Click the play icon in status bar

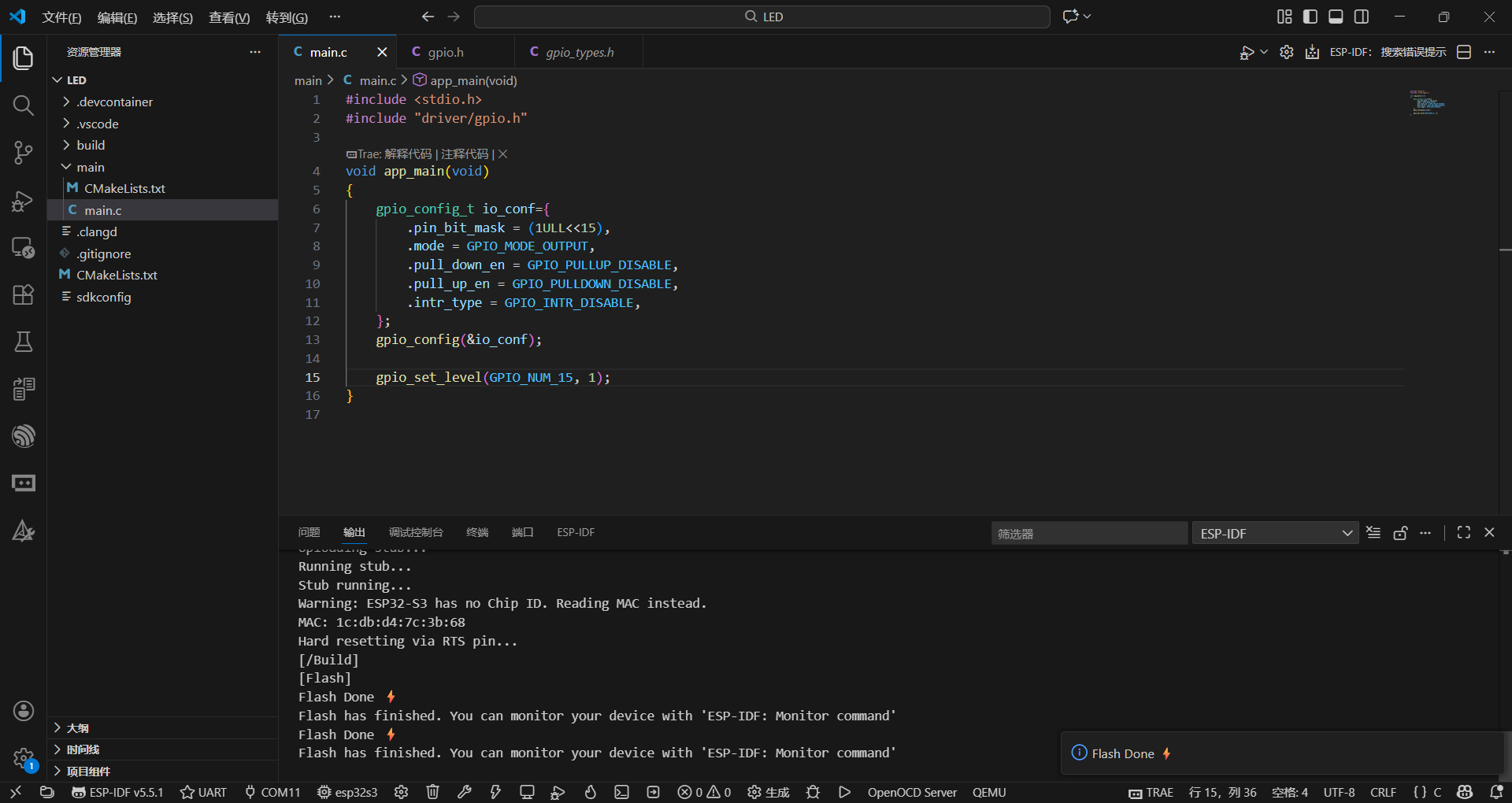844,792
